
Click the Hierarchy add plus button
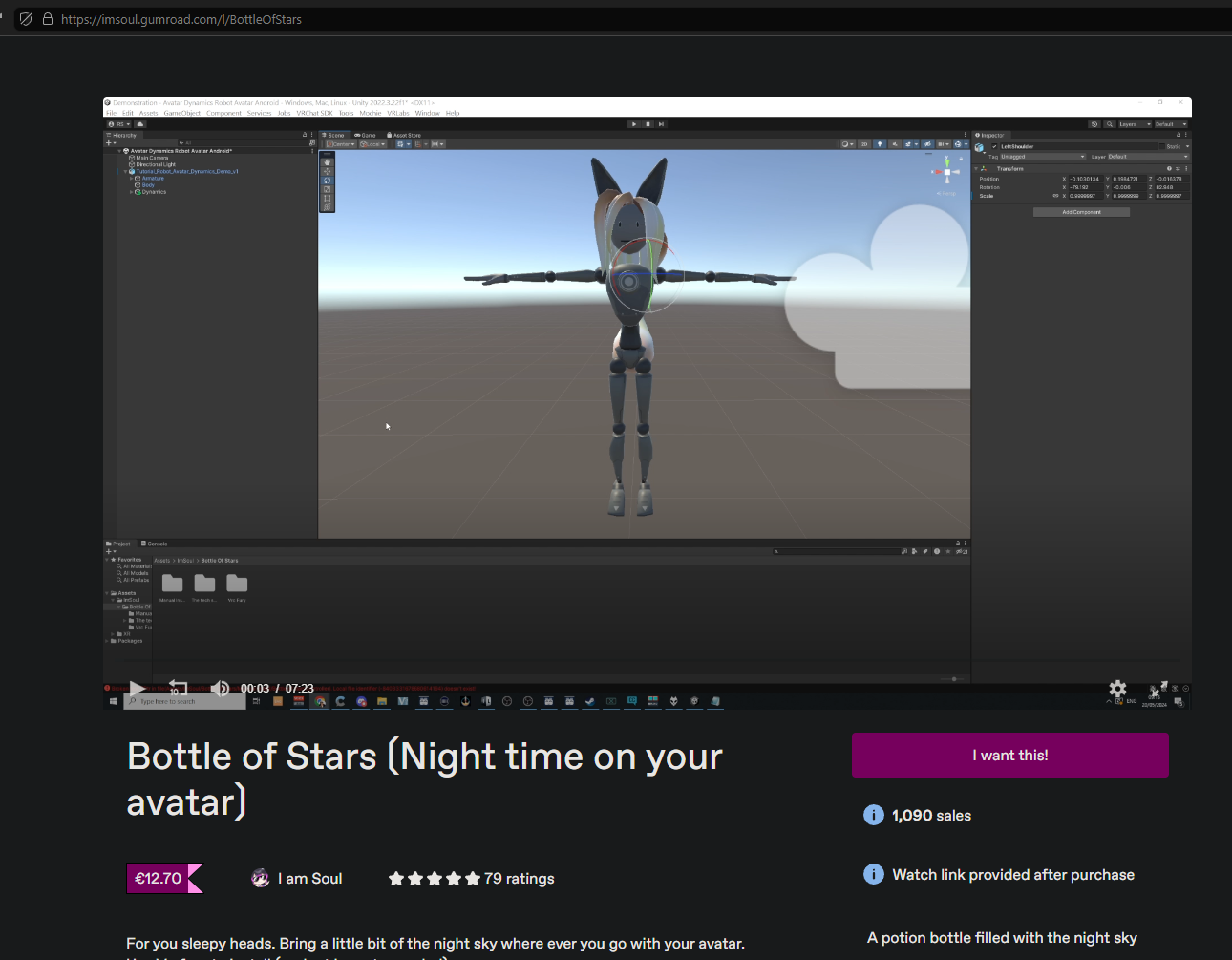click(x=110, y=143)
